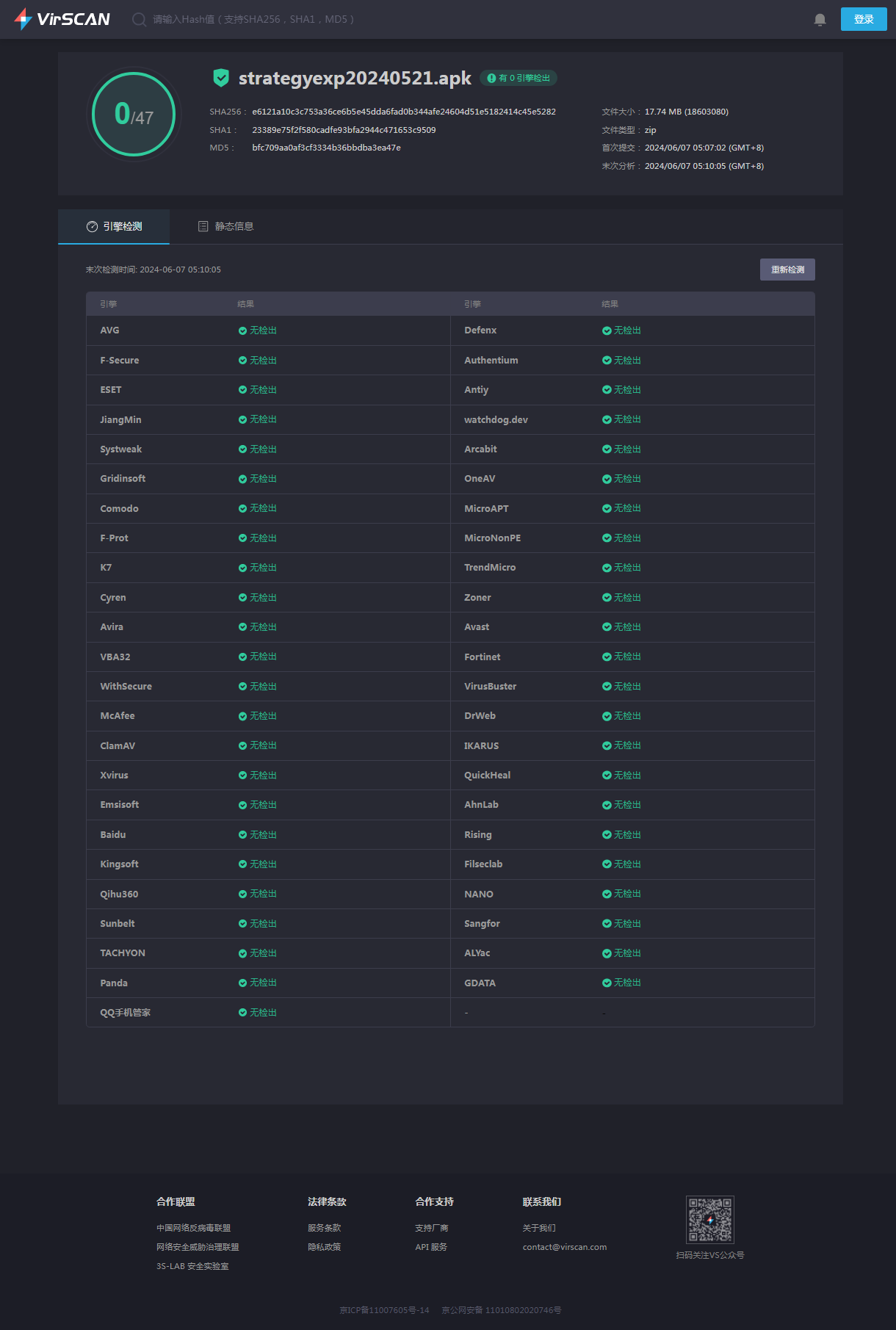Click the TrendMicro result check icon

pos(607,568)
